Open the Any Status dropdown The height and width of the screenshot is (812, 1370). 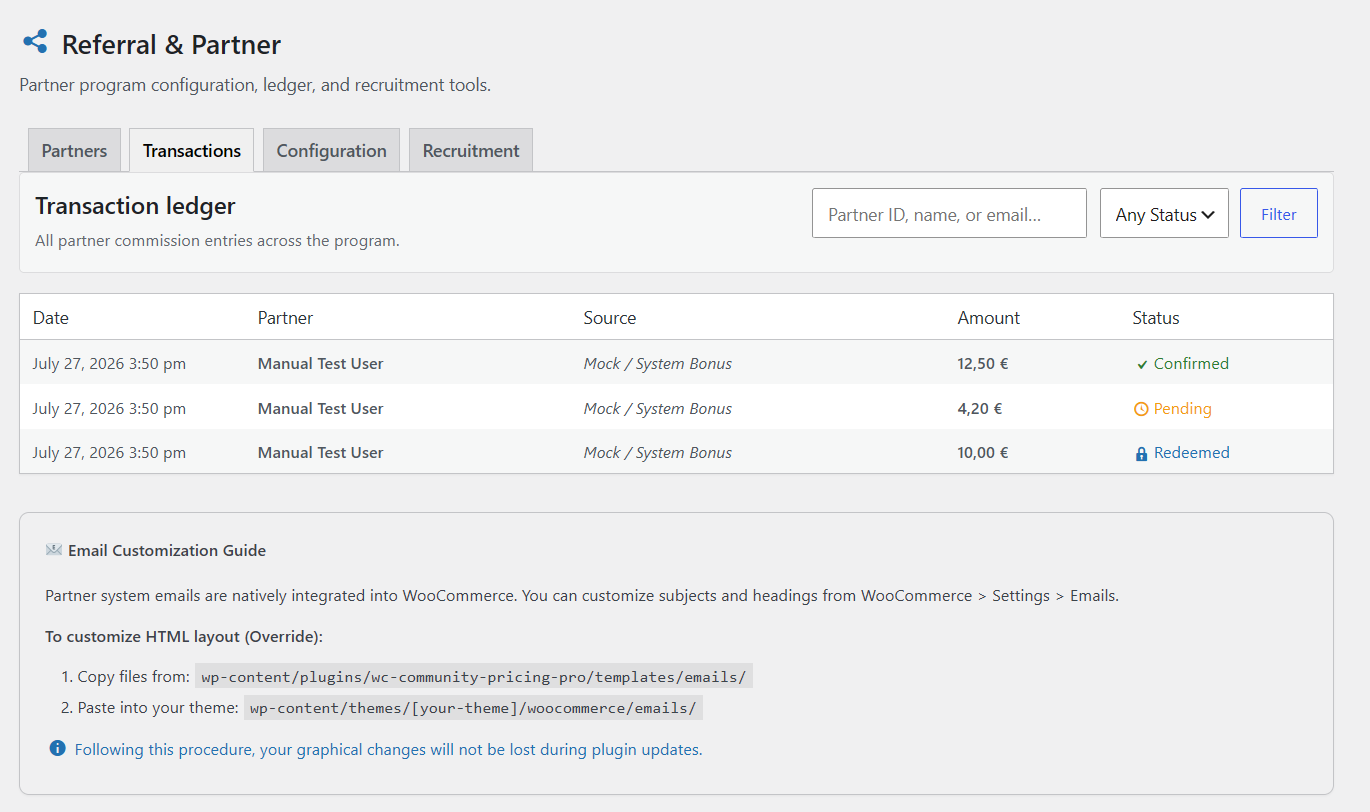pyautogui.click(x=1164, y=213)
